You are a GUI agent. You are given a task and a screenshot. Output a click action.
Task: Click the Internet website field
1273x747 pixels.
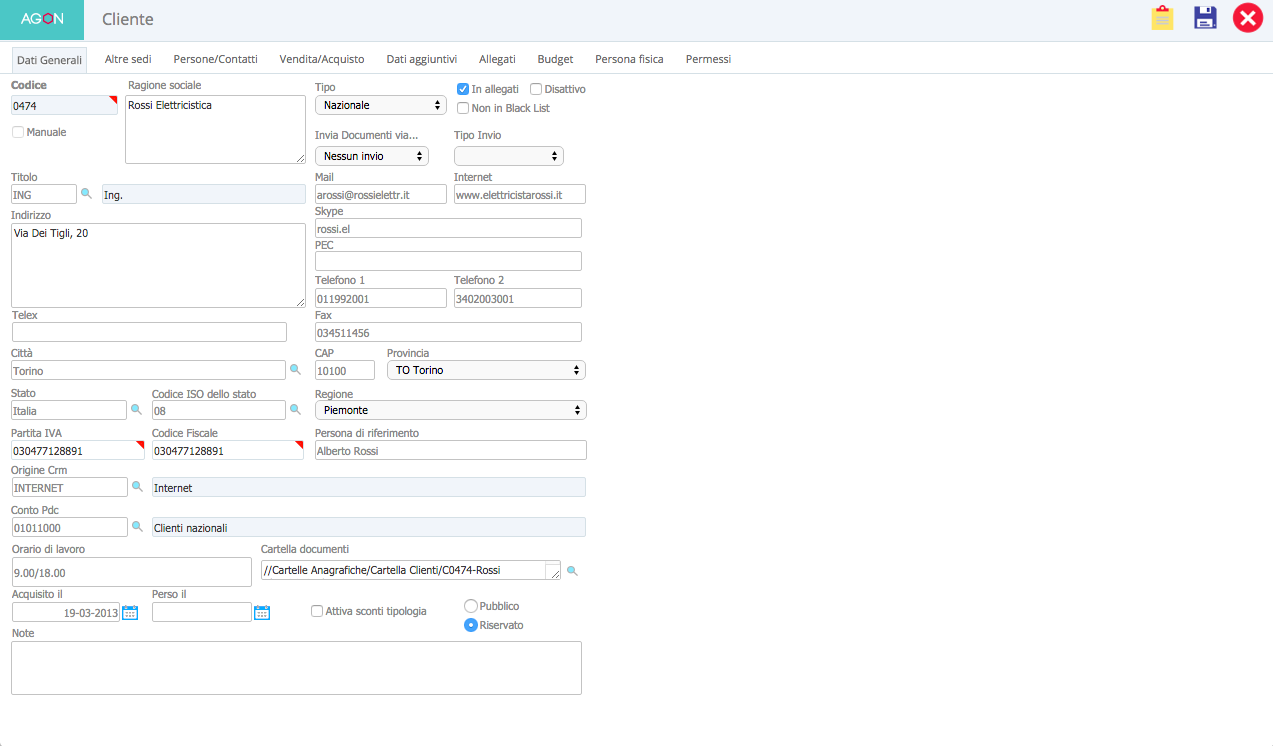520,194
